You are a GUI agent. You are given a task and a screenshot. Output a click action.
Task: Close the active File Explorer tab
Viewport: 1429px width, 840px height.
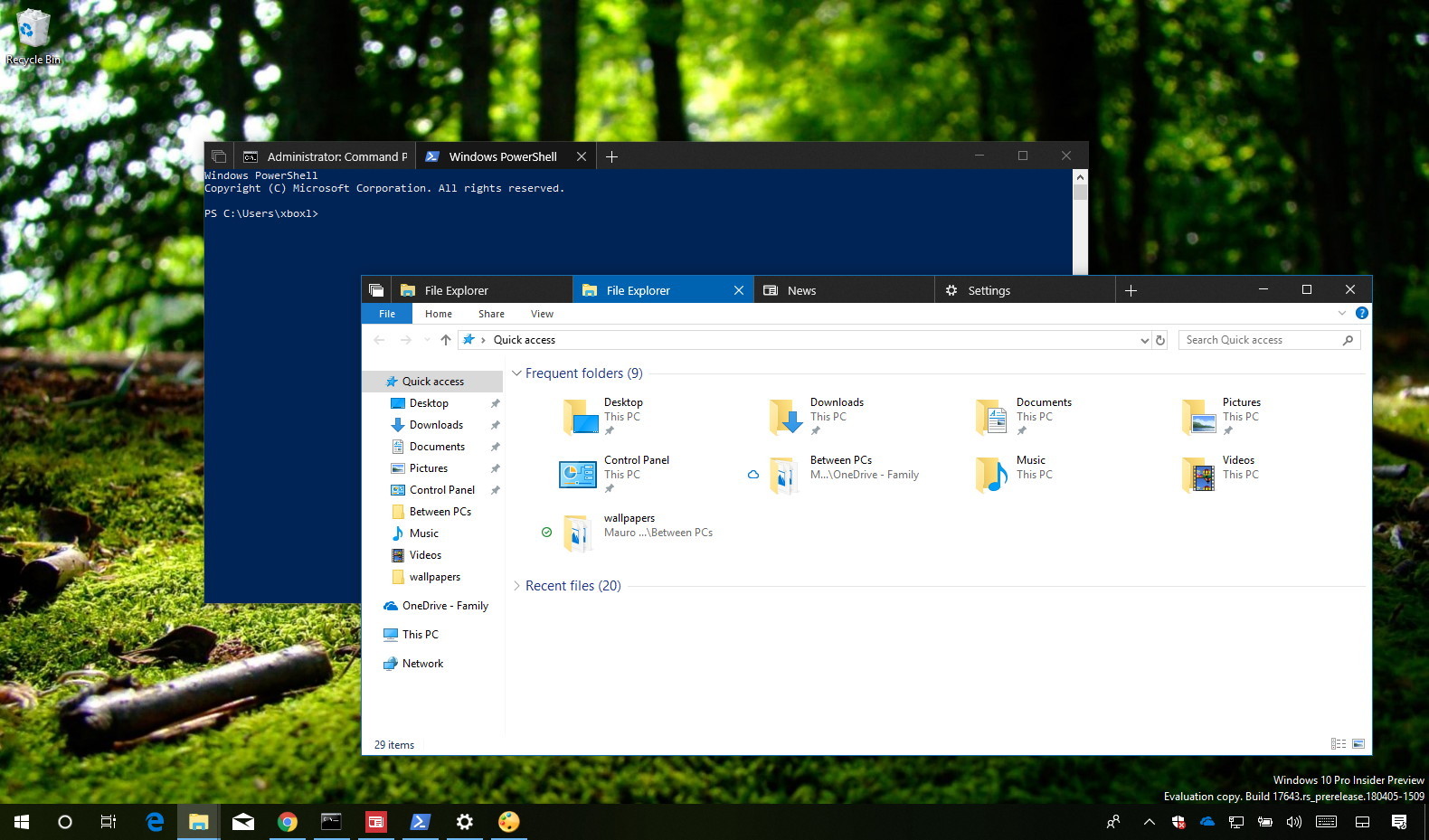(x=739, y=290)
